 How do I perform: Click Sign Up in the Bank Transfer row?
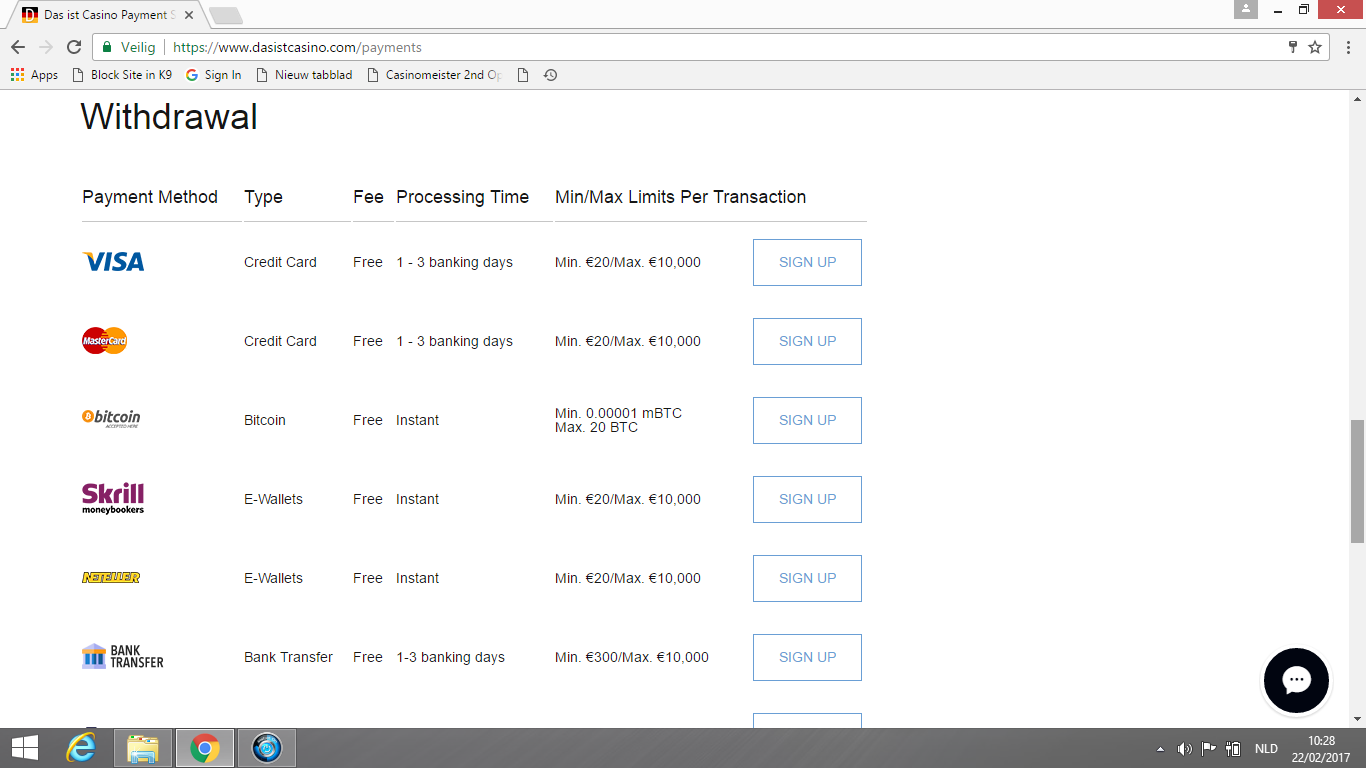[807, 657]
